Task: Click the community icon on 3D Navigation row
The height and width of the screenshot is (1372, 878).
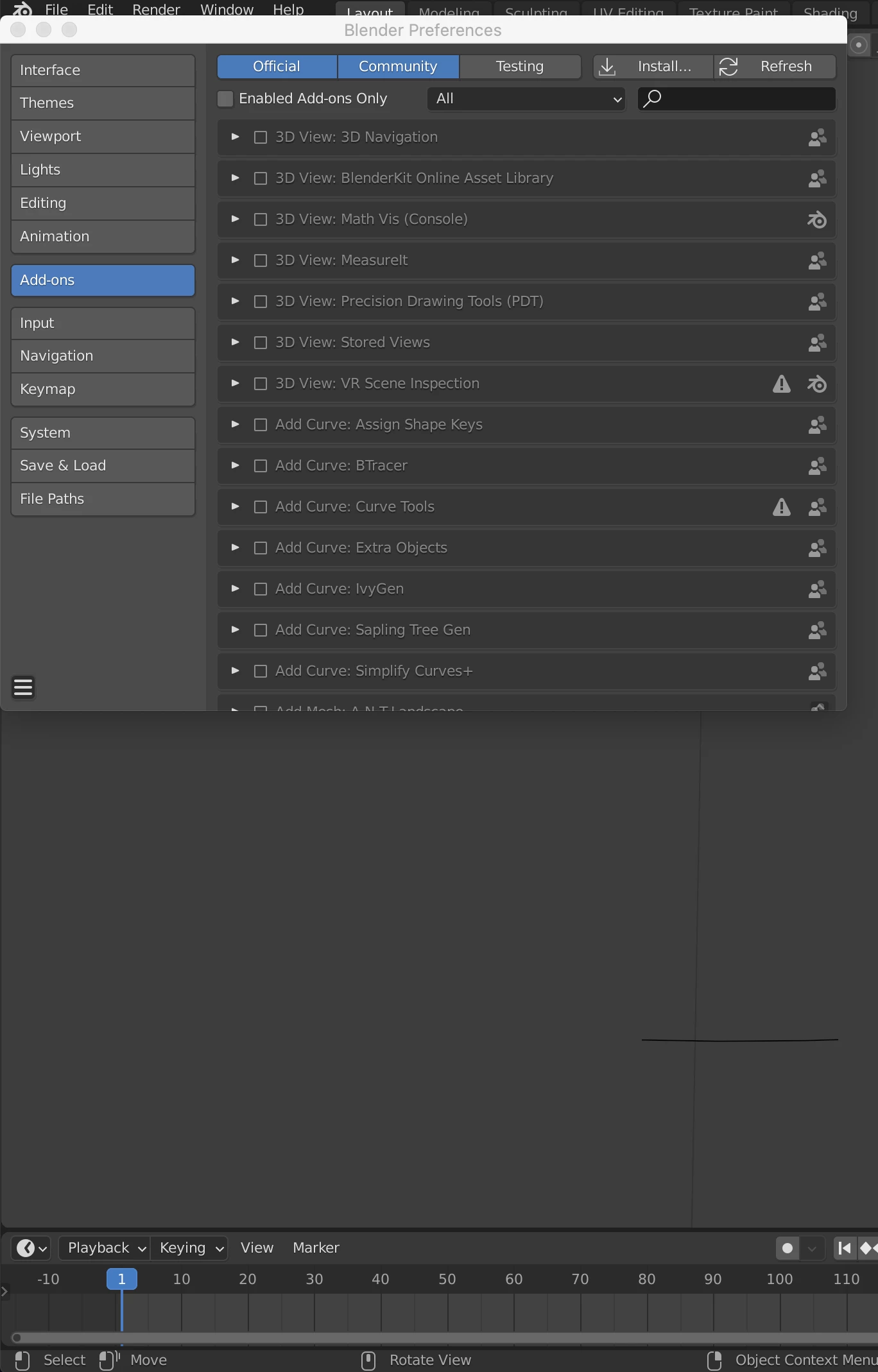Action: click(817, 137)
